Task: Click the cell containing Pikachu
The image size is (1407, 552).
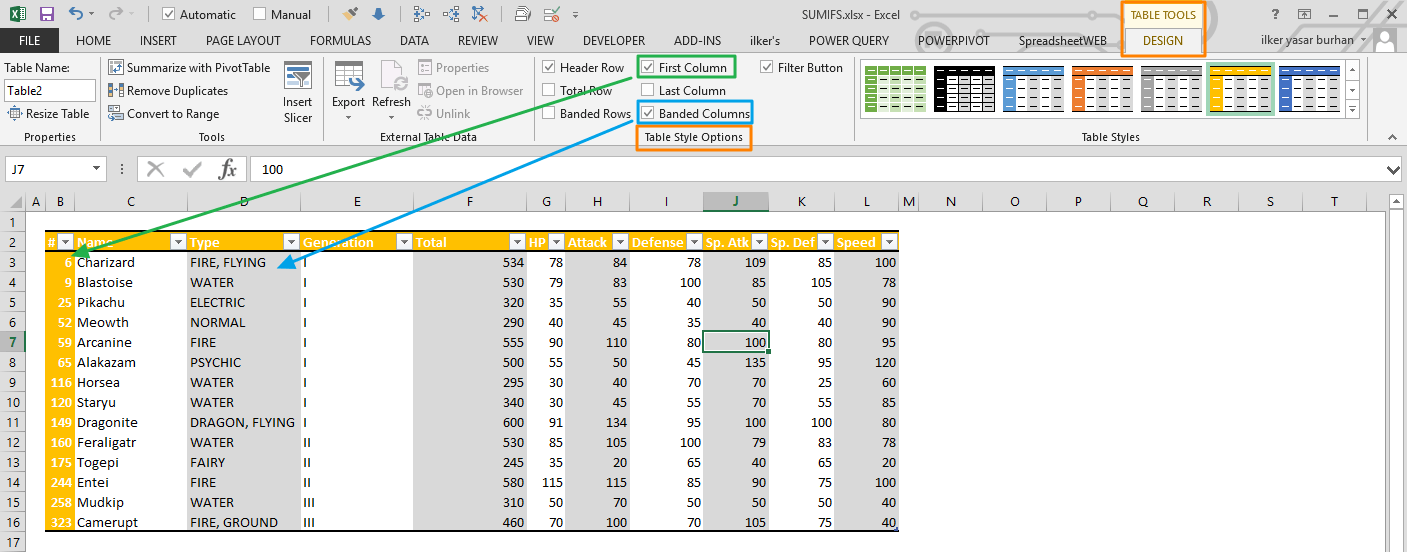Action: [131, 302]
